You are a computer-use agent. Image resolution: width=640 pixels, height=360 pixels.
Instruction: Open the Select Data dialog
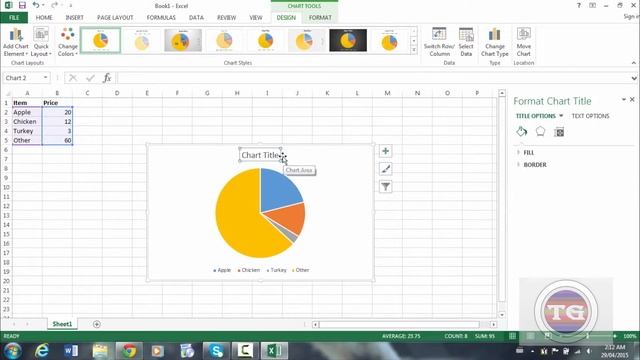coord(466,42)
